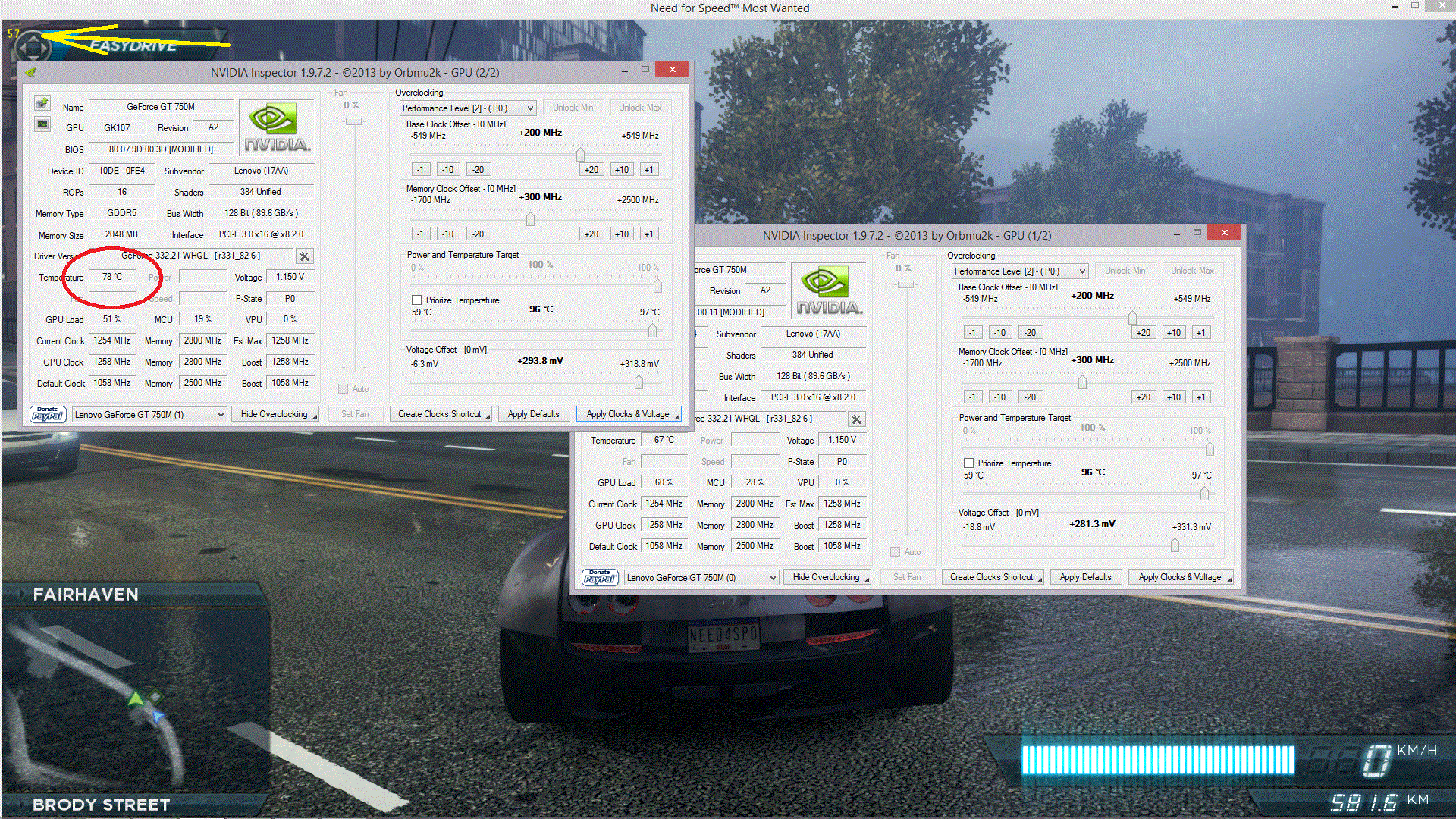
Task: Click the Temperature 67 °C value in GPU (1/2)
Action: click(664, 440)
